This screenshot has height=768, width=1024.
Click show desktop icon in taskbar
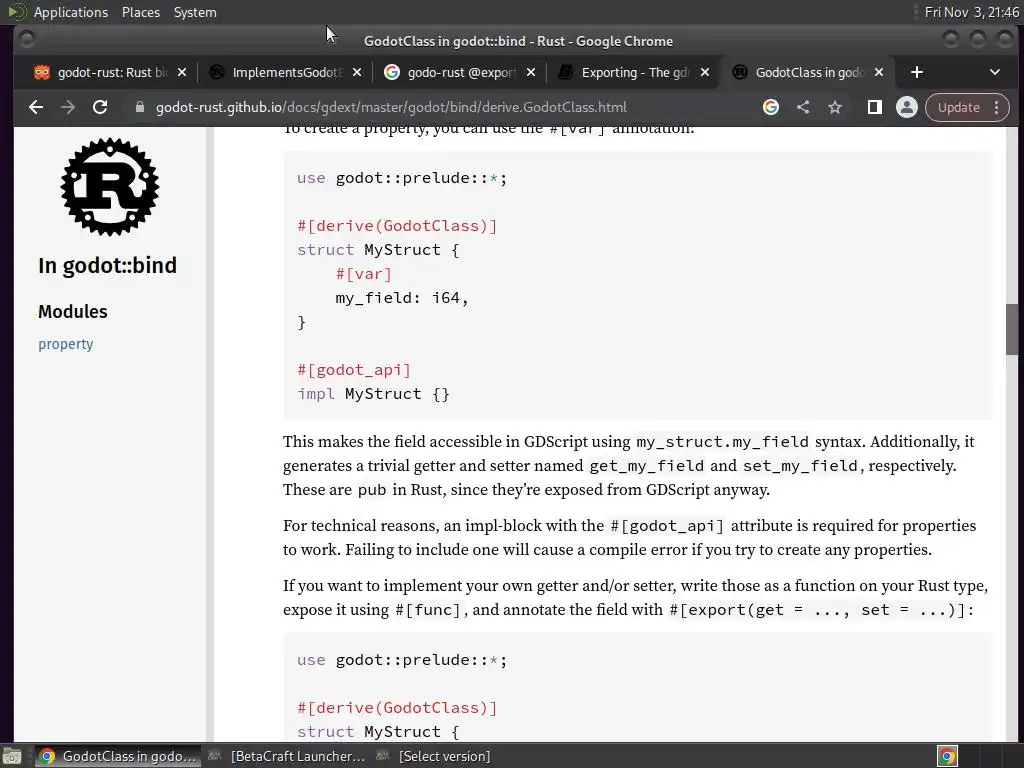click(x=12, y=756)
